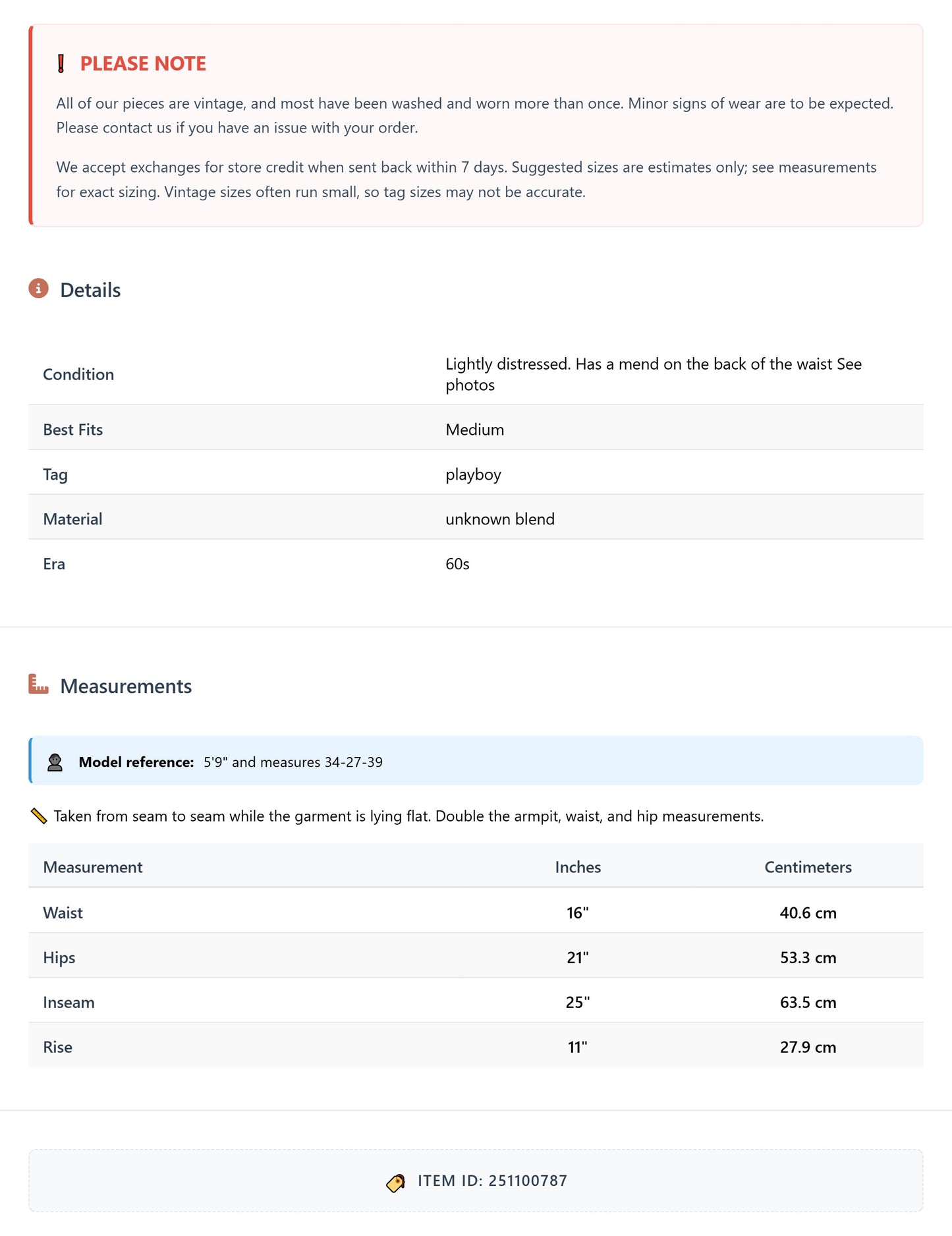Viewport: 952px width, 1236px height.
Task: Click the yellow pencil ruler icon
Action: point(39,816)
